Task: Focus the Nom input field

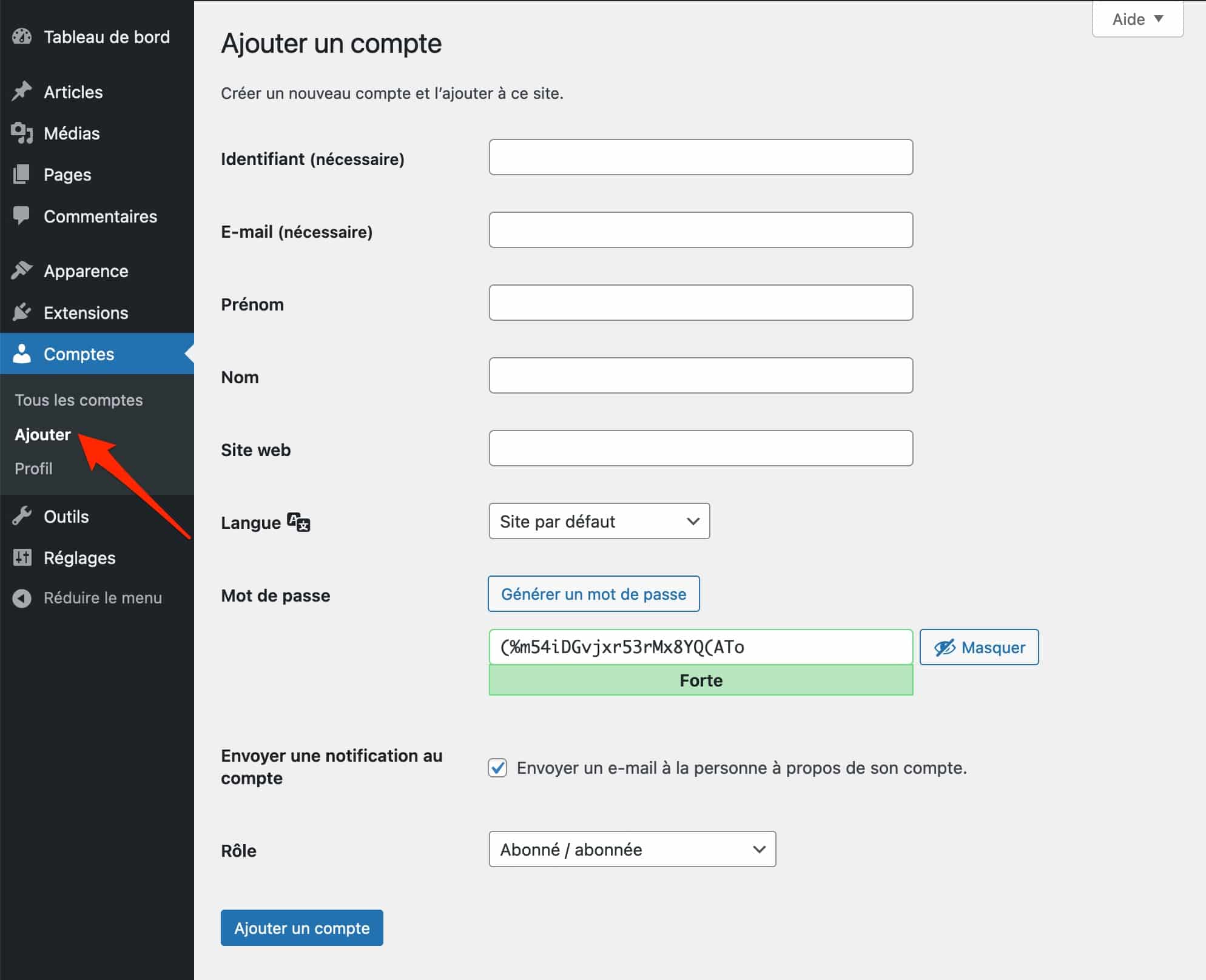Action: [701, 375]
